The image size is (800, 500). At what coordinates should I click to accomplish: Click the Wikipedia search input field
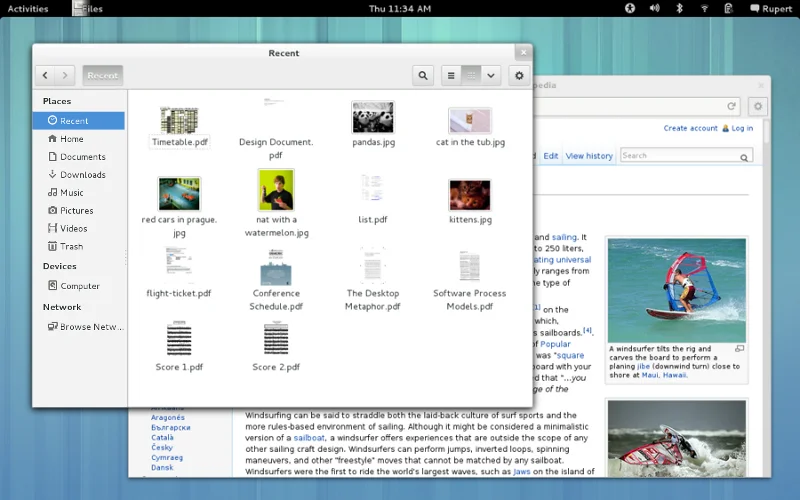678,156
